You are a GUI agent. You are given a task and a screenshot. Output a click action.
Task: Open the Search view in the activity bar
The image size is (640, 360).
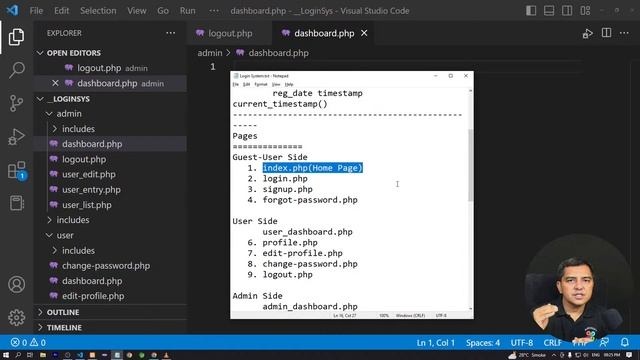(x=16, y=70)
